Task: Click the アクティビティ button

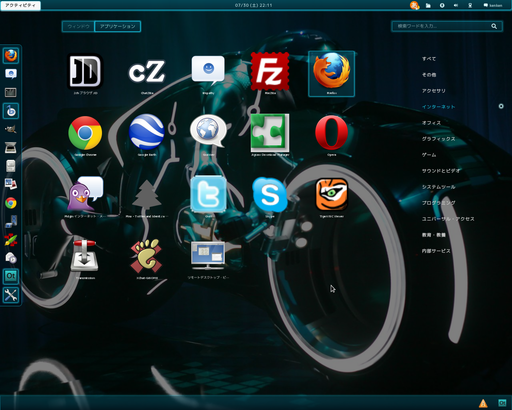Action: pyautogui.click(x=21, y=5)
